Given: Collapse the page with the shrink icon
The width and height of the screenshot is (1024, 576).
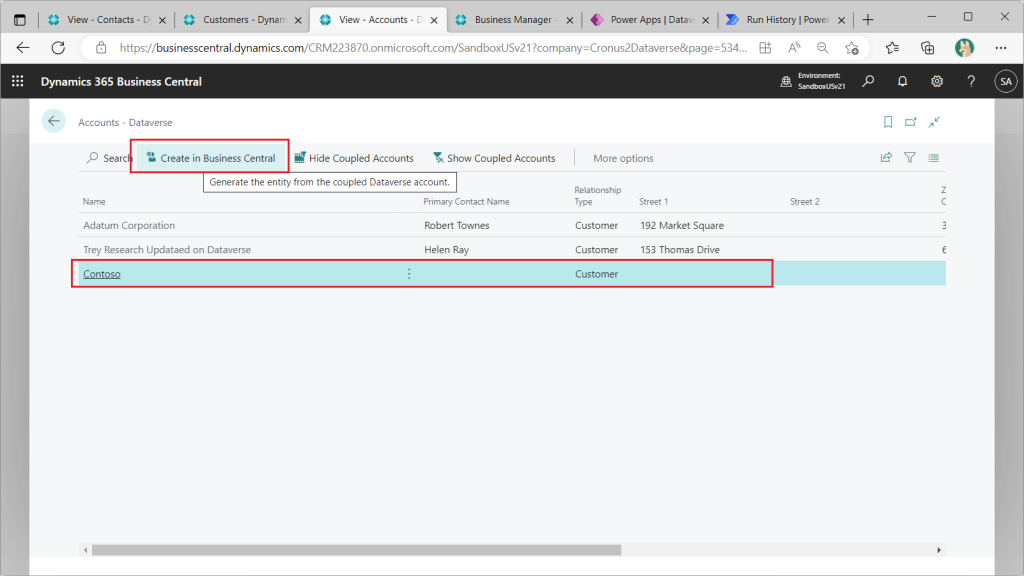Looking at the screenshot, I should pyautogui.click(x=935, y=122).
